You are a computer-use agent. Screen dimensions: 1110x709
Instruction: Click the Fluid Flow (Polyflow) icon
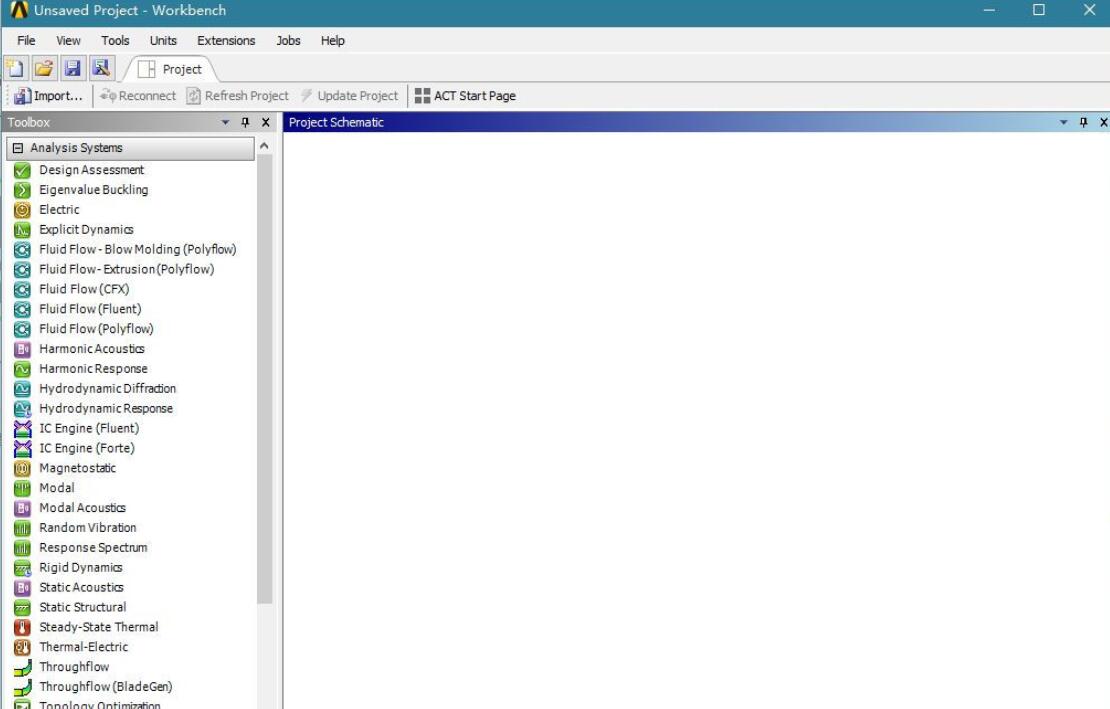(23, 328)
